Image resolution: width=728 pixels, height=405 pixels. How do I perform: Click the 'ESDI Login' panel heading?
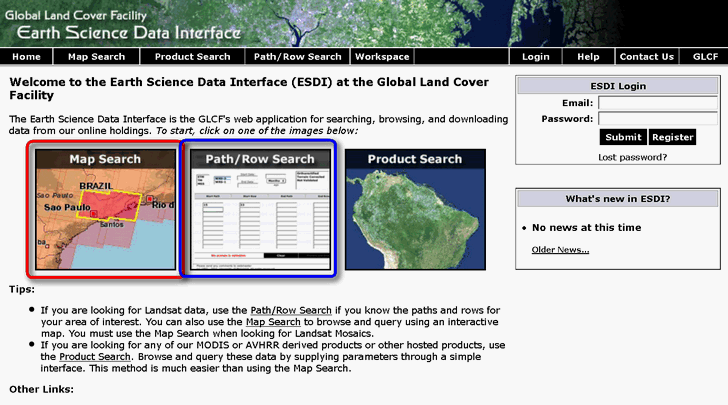click(x=618, y=86)
